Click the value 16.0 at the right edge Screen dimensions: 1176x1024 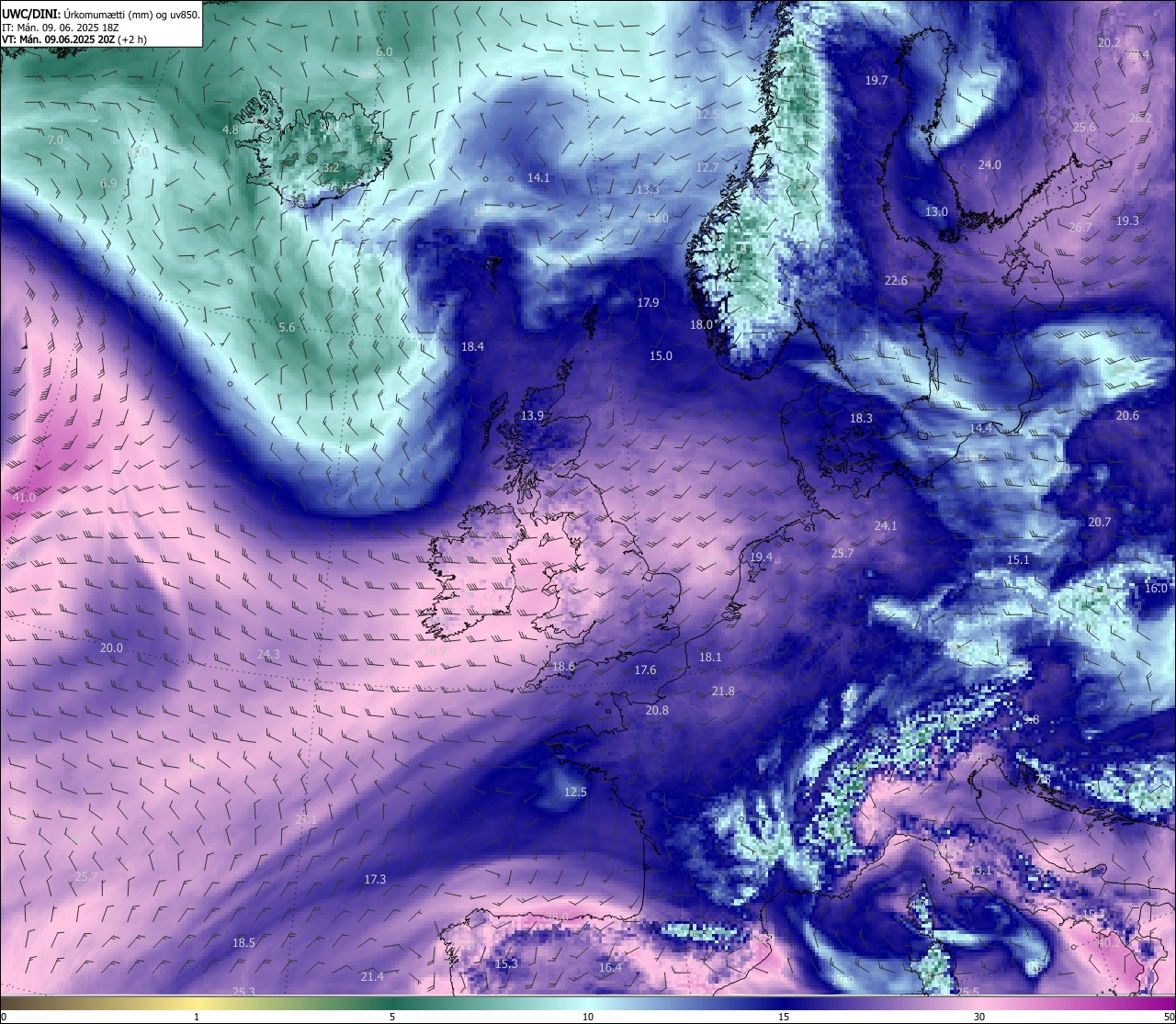1156,589
